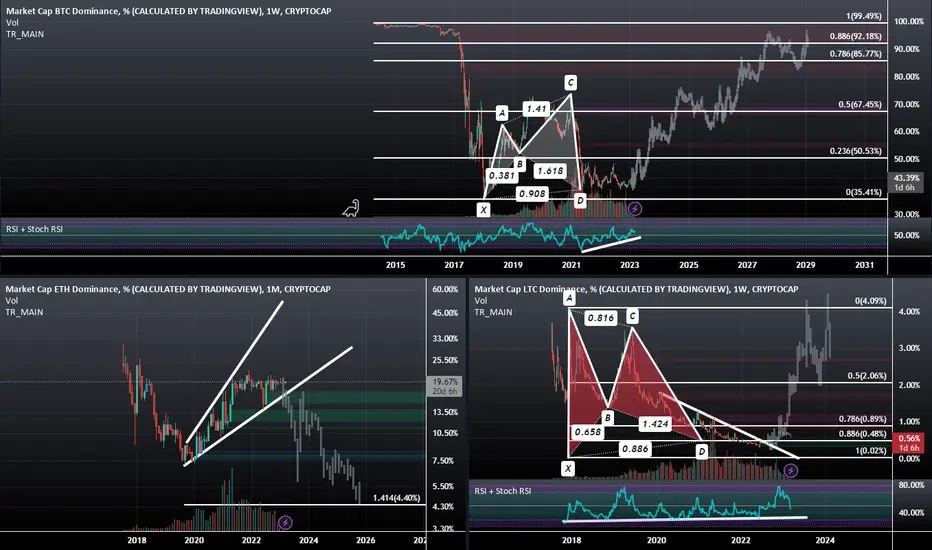
Task: Click the 0.908 ratio label in BTC pattern
Action: pos(531,193)
